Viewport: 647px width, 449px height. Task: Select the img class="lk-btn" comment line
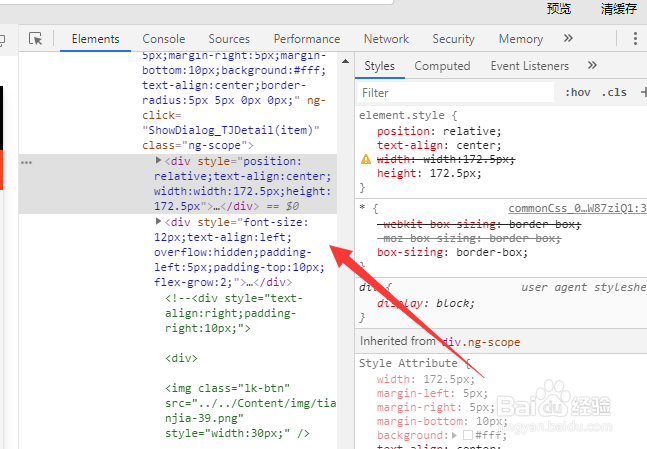tap(227, 388)
